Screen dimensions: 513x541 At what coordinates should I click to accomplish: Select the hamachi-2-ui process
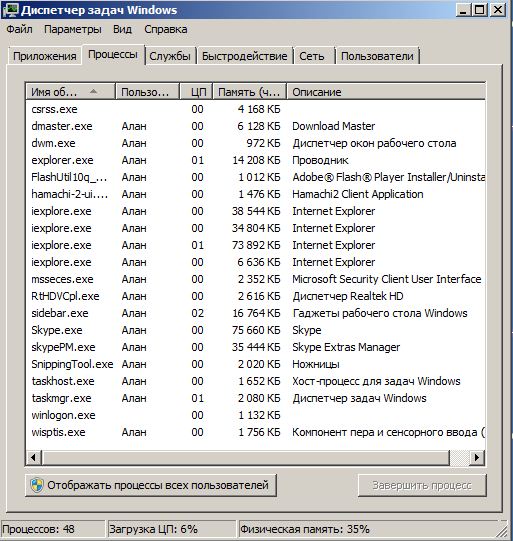tap(255, 194)
